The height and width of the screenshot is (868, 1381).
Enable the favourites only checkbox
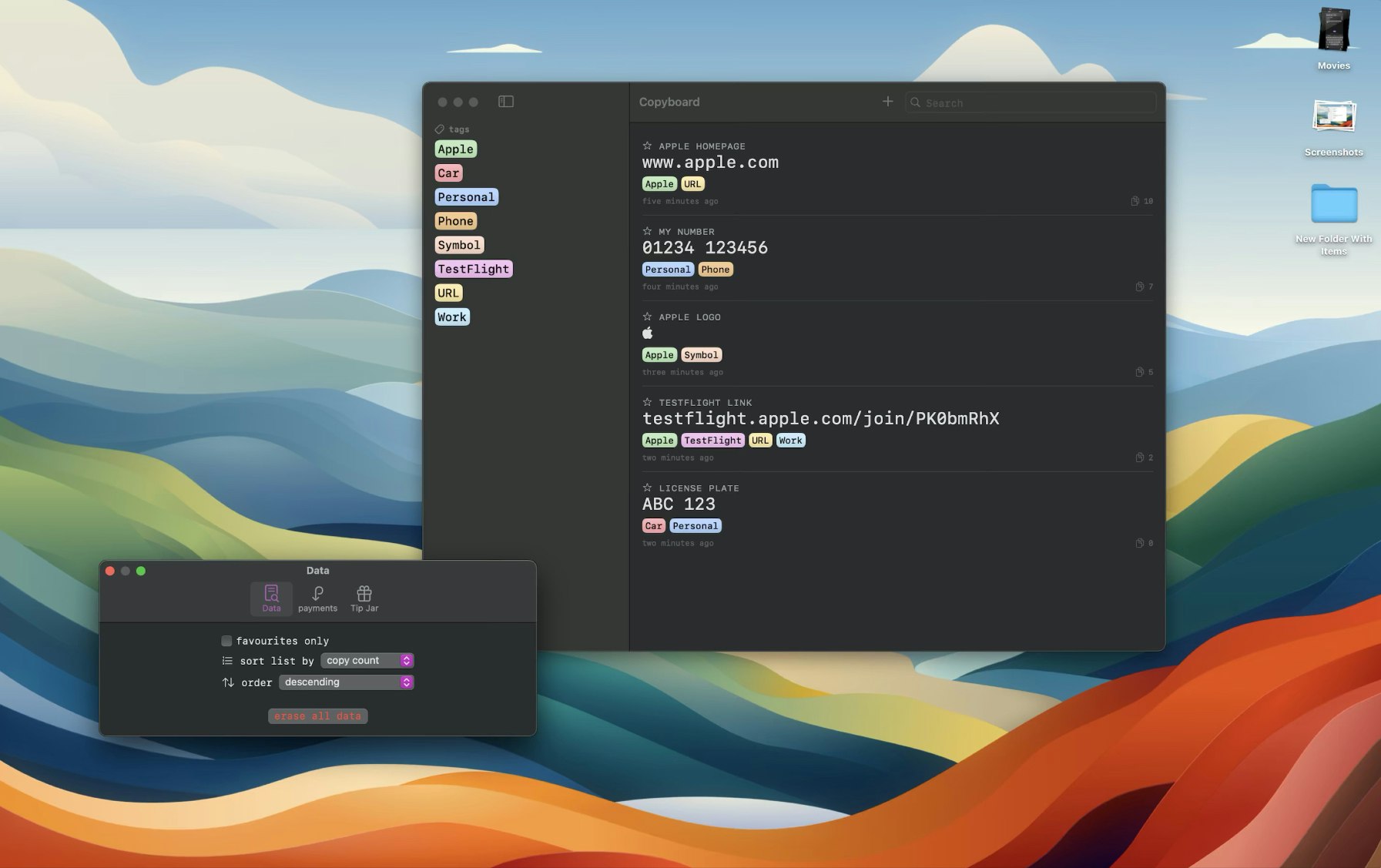(226, 641)
